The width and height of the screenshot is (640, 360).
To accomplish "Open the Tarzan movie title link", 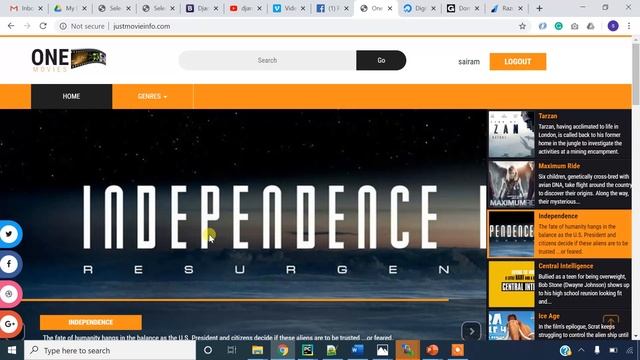I will pyautogui.click(x=548, y=116).
